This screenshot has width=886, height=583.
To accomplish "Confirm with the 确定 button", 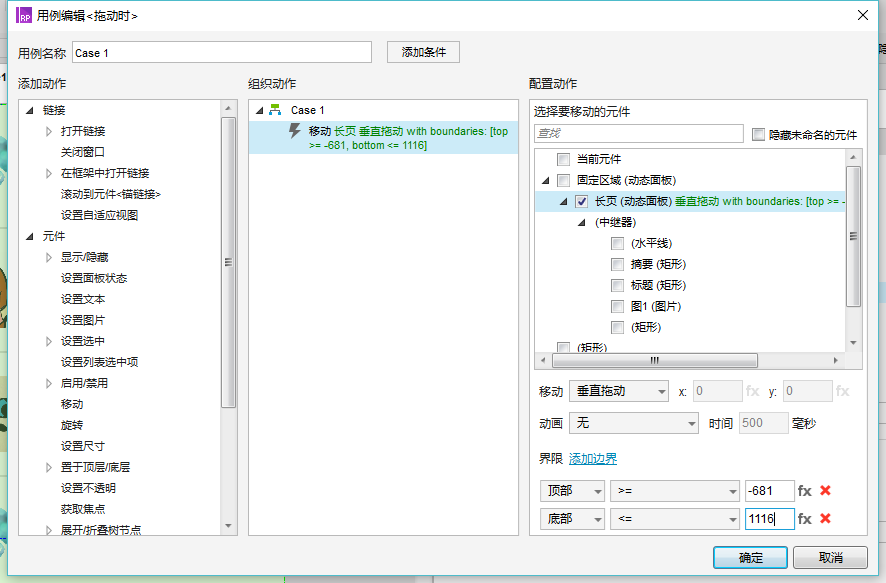I will click(x=750, y=558).
